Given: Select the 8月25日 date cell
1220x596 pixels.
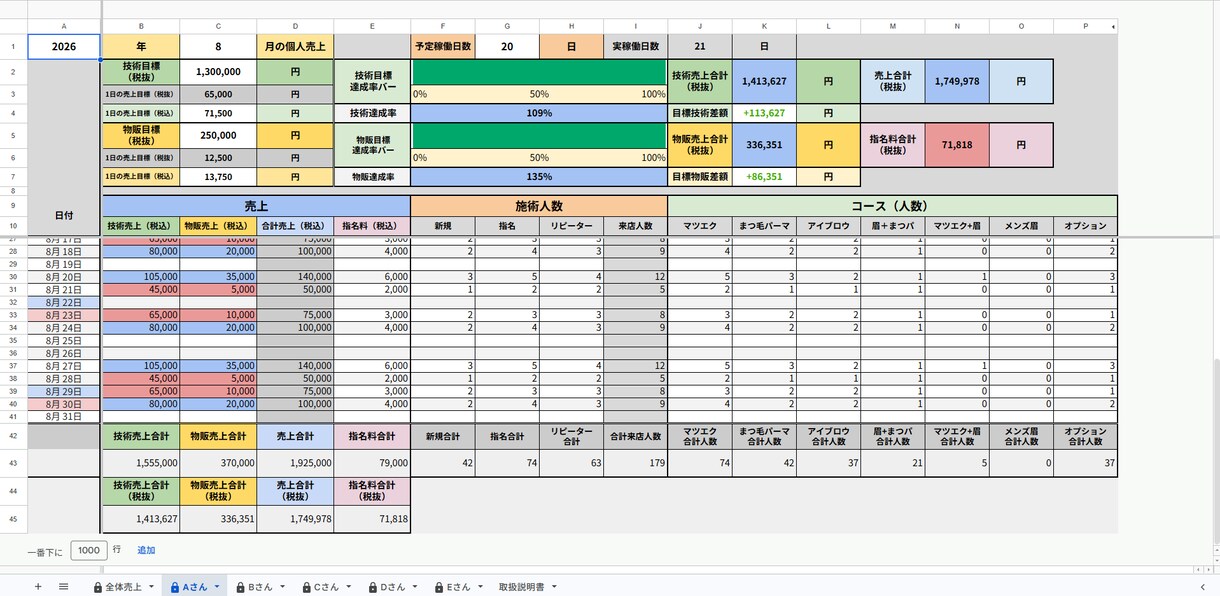Looking at the screenshot, I should pyautogui.click(x=64, y=340).
